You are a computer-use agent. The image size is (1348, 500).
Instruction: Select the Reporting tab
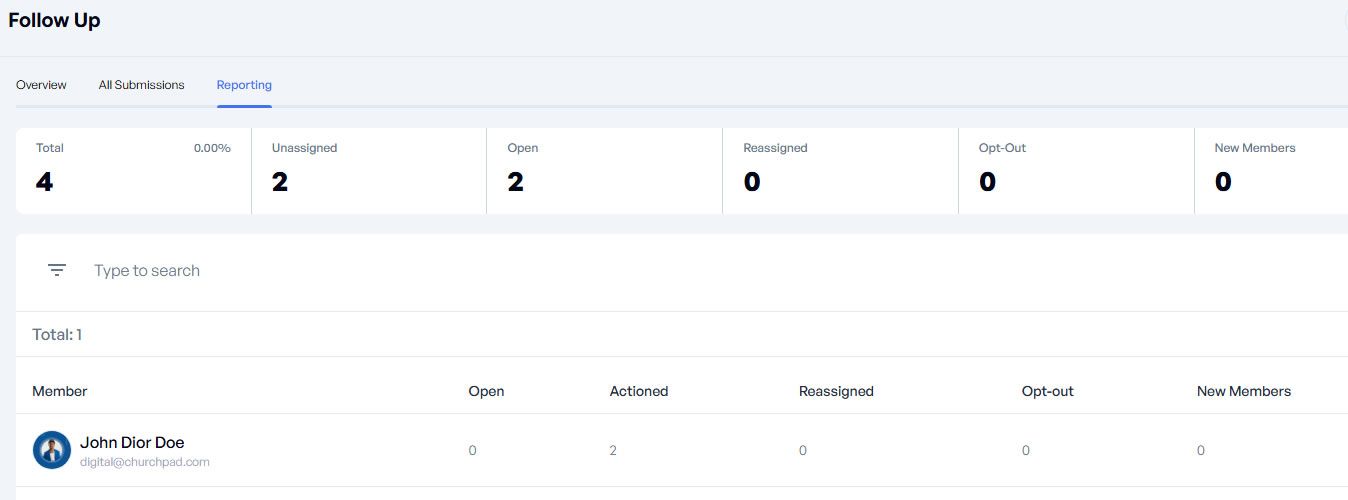tap(244, 85)
